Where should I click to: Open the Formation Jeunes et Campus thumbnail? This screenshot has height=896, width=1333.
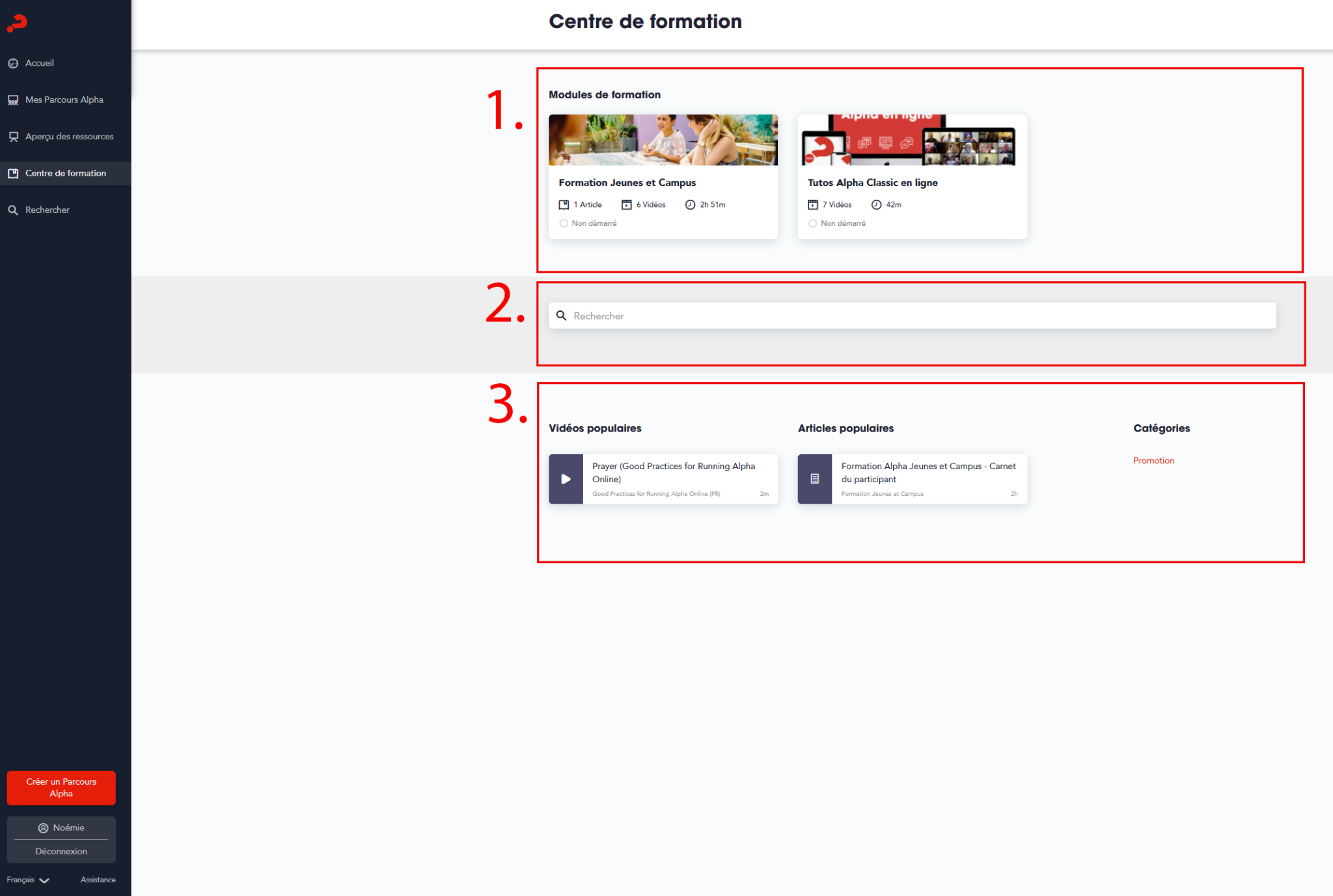tap(663, 140)
